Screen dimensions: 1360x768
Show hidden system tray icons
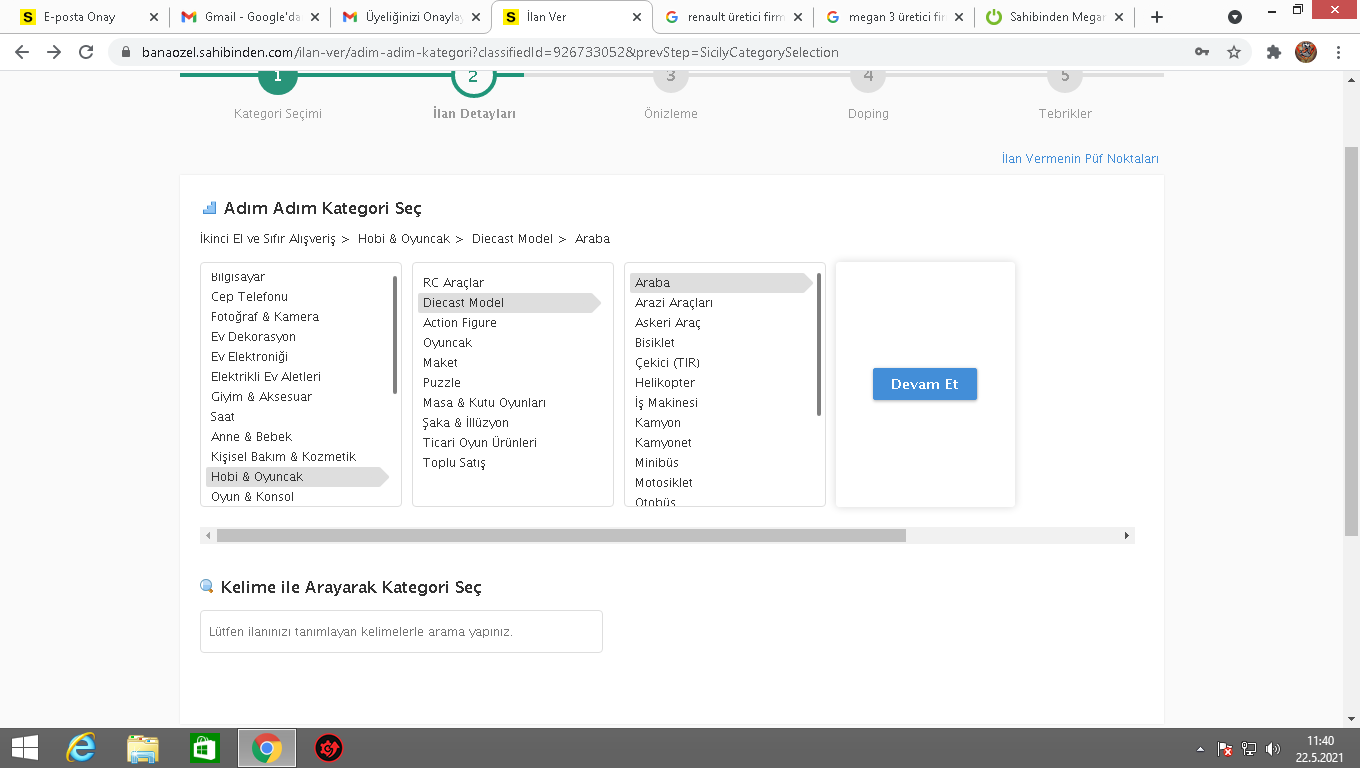[1200, 748]
